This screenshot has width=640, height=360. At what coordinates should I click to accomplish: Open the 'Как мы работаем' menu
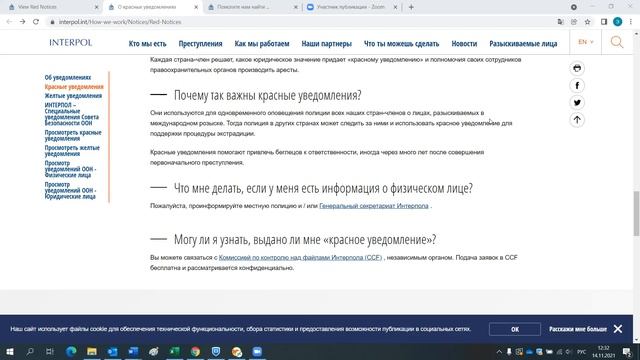pos(262,44)
